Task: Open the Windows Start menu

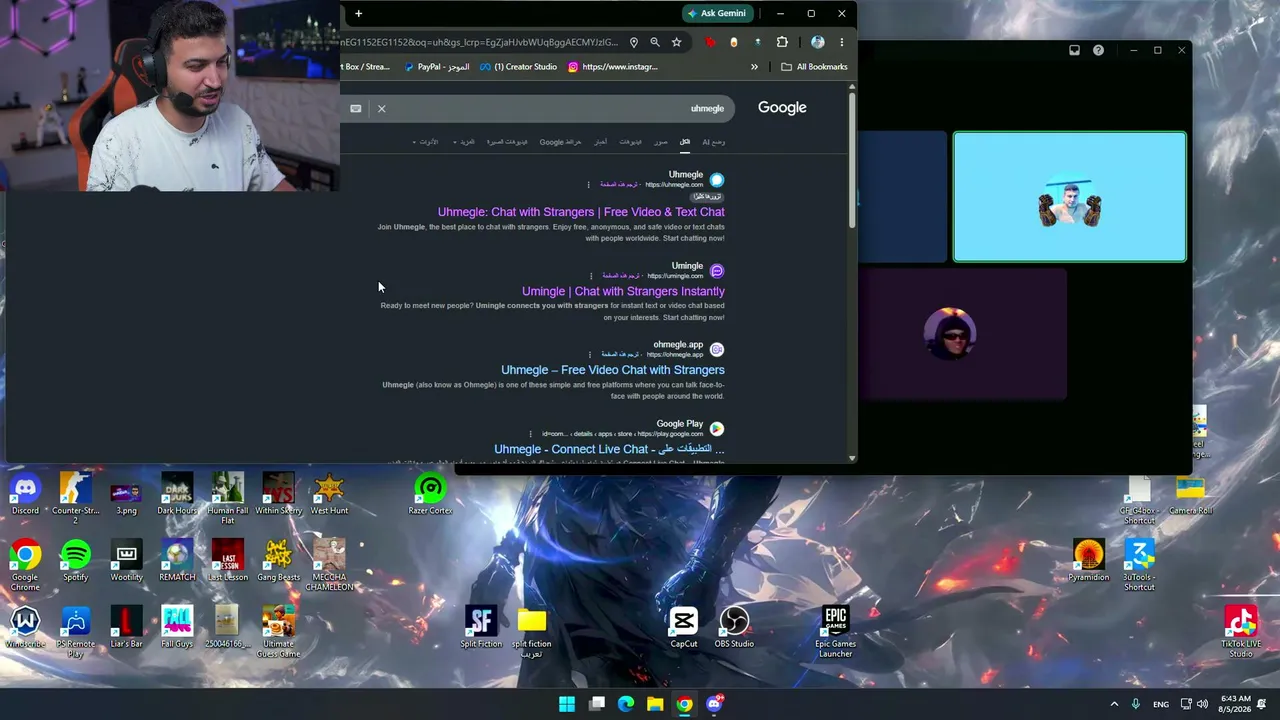Action: click(x=567, y=704)
